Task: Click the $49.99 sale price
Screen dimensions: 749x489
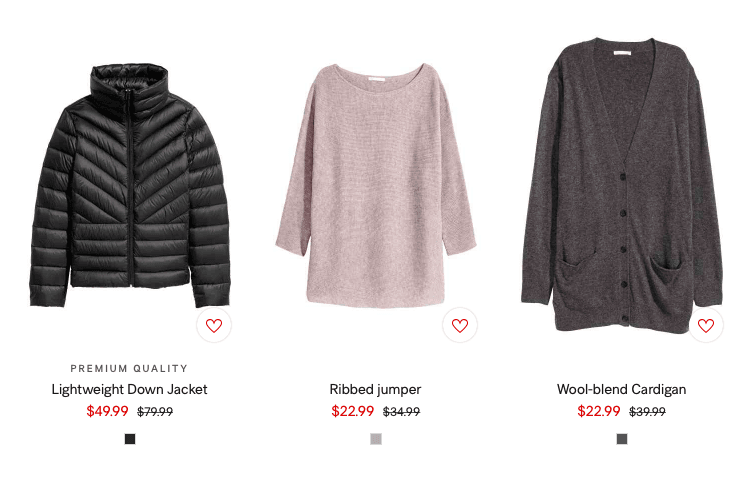Action: click(107, 411)
